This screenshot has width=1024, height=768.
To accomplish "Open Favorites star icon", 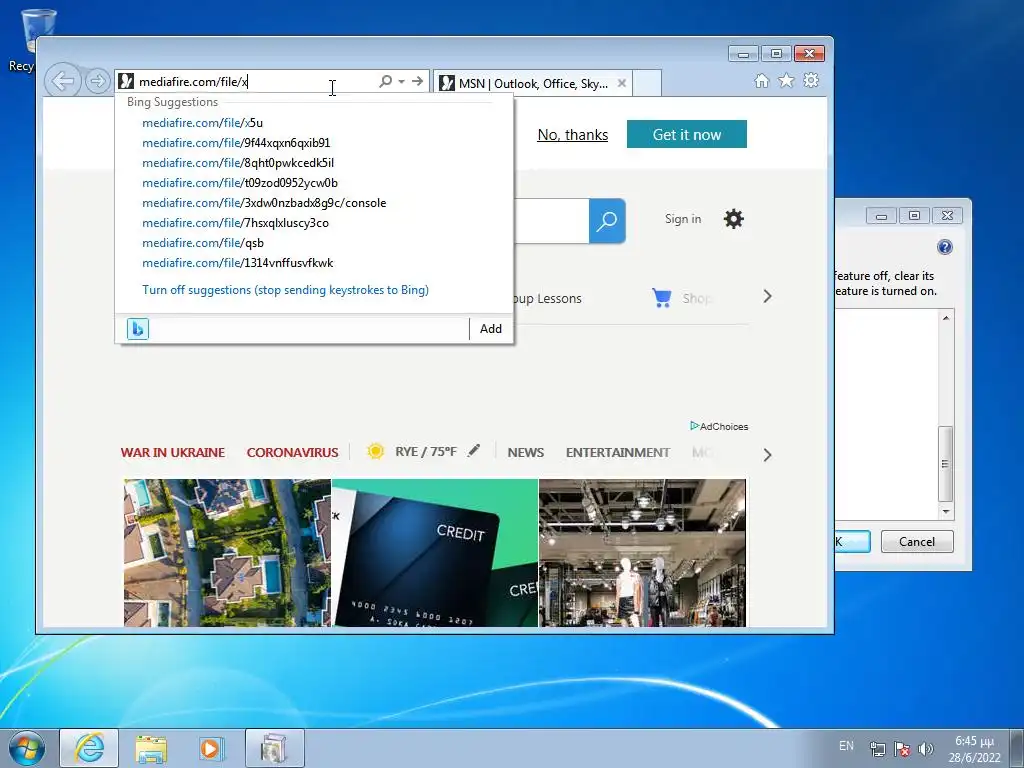I will click(x=786, y=80).
